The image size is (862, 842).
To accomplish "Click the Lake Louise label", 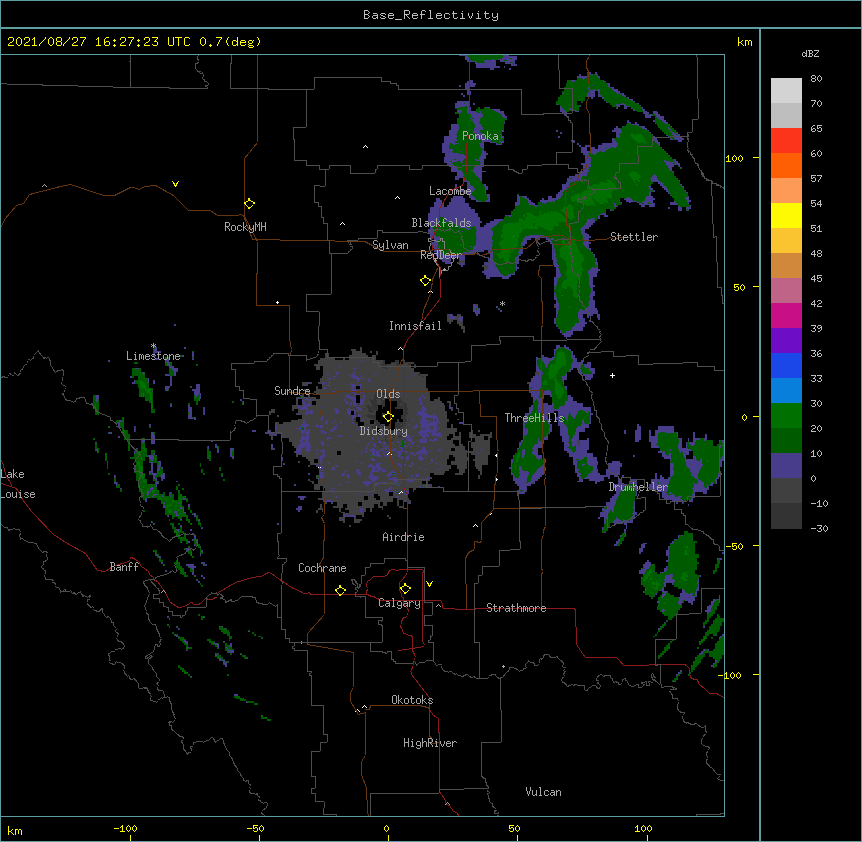I will pyautogui.click(x=18, y=484).
